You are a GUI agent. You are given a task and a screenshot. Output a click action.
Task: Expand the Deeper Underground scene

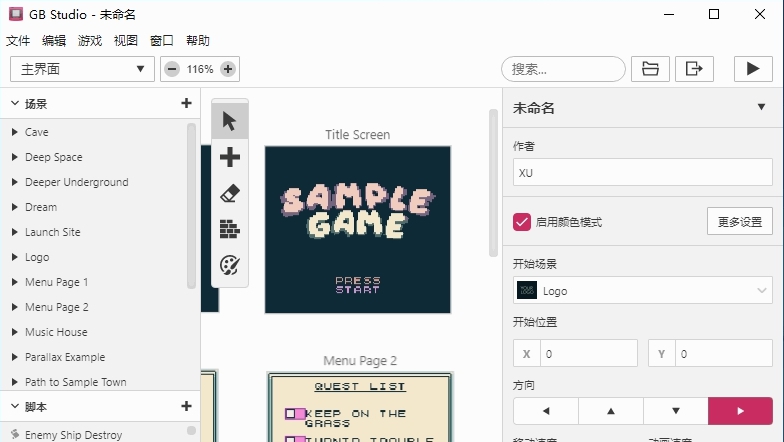click(x=14, y=182)
